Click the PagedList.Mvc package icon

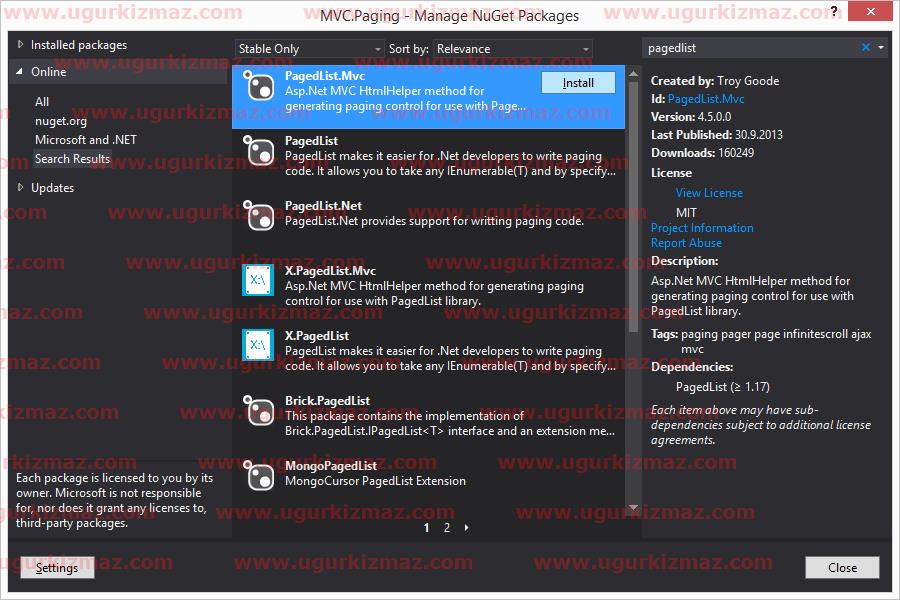point(258,87)
